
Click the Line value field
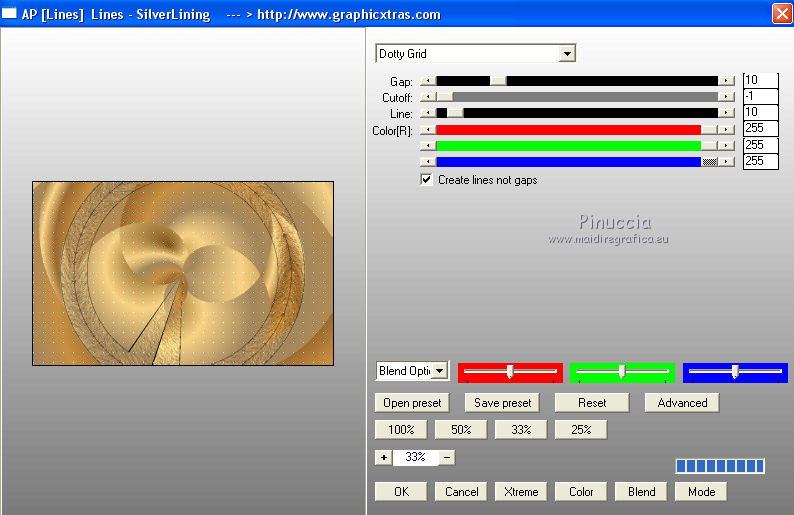click(x=761, y=112)
